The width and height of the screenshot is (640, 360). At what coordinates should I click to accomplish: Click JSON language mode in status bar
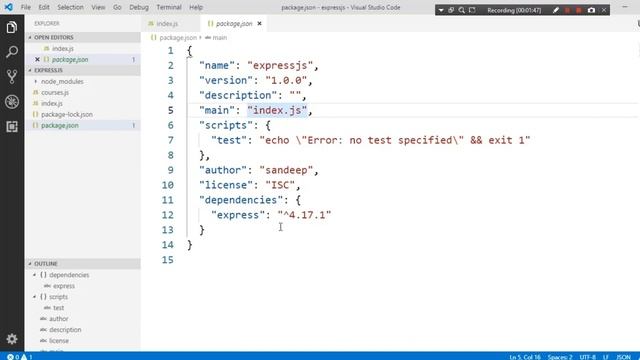(623, 357)
